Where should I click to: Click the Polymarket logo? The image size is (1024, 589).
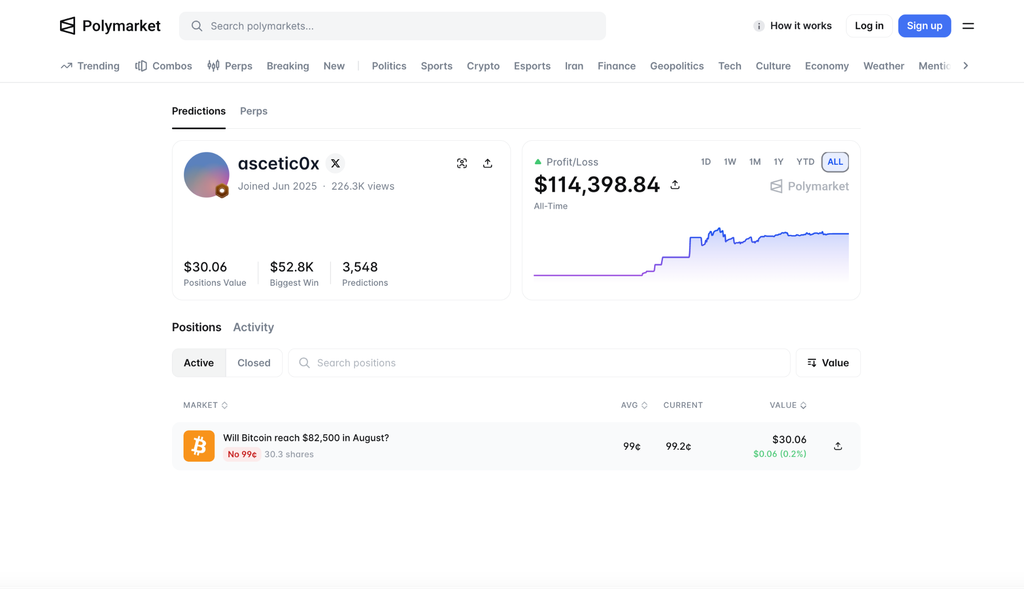110,25
